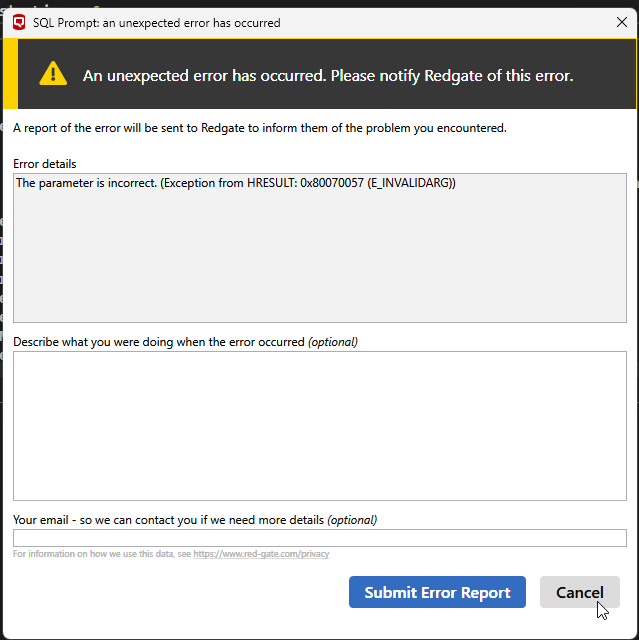The height and width of the screenshot is (640, 639).
Task: Open the red-gate.com privacy link
Action: point(261,554)
